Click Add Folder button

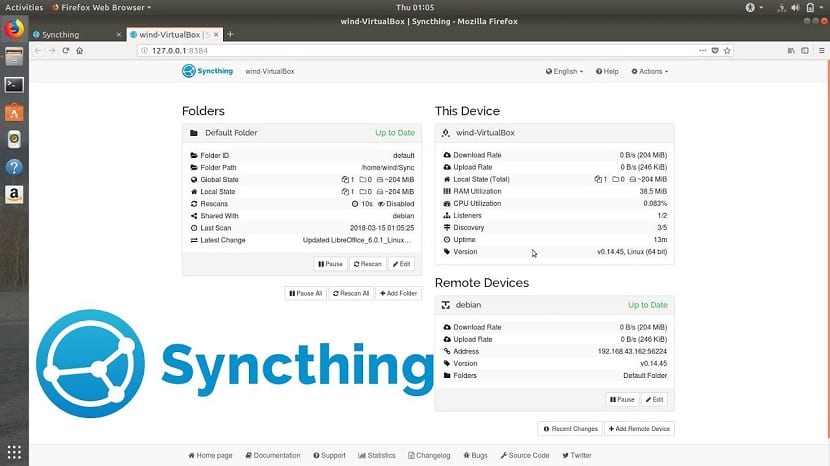(x=399, y=293)
